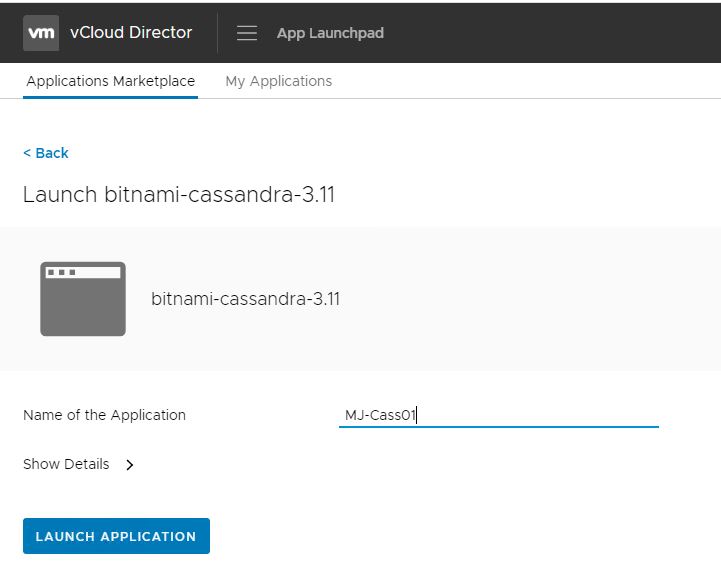721x581 pixels.
Task: Click the vCloud Director title text
Action: click(x=131, y=32)
